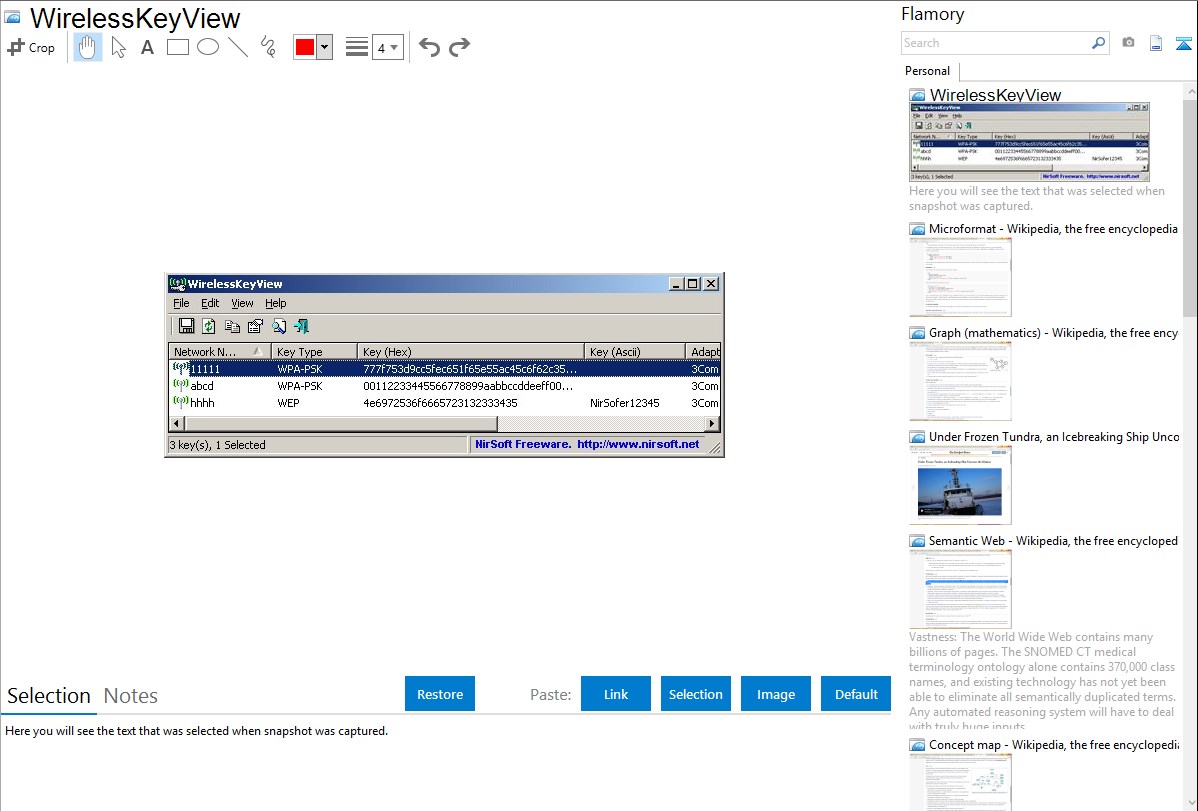This screenshot has height=811, width=1198.
Task: Open the Semantic Web snapshot thumbnail
Action: [x=960, y=589]
